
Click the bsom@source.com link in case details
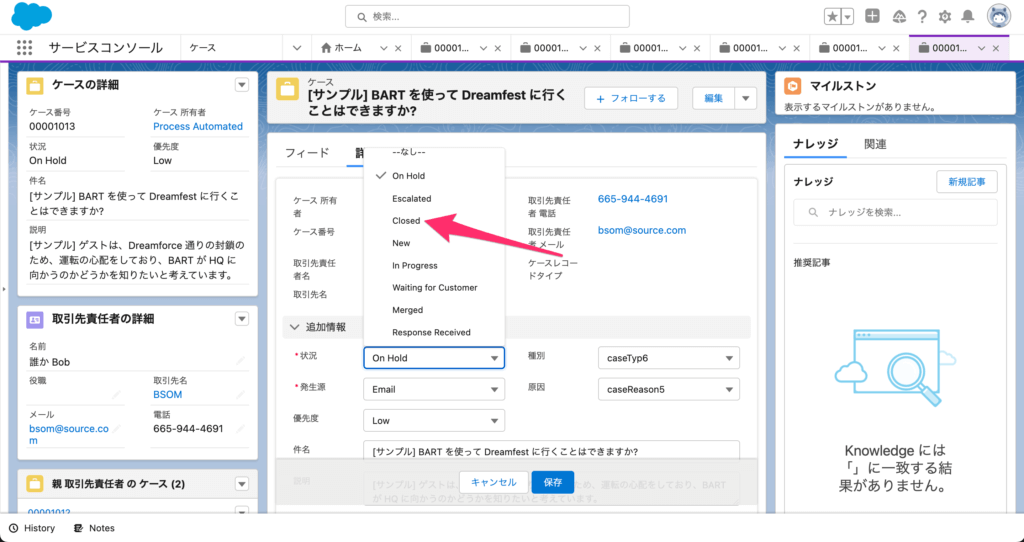(x=642, y=230)
